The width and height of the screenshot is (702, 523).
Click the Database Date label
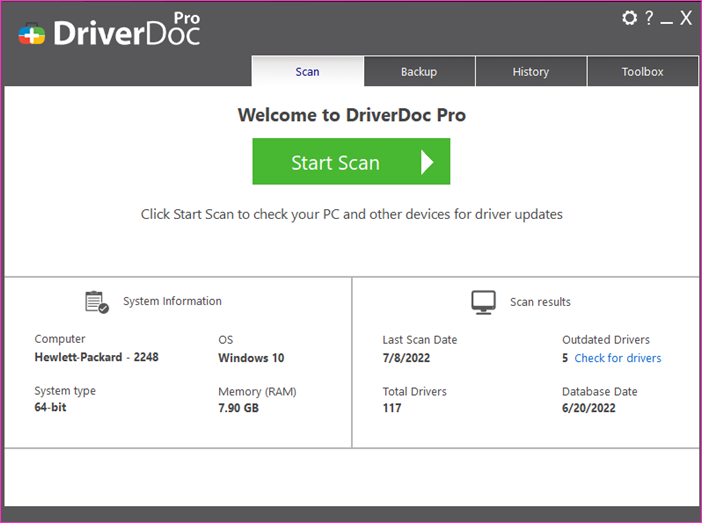[599, 391]
